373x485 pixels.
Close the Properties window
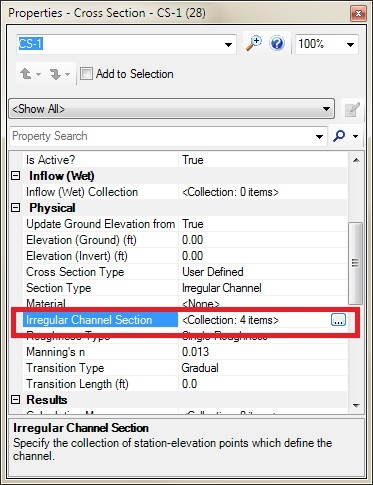358,14
